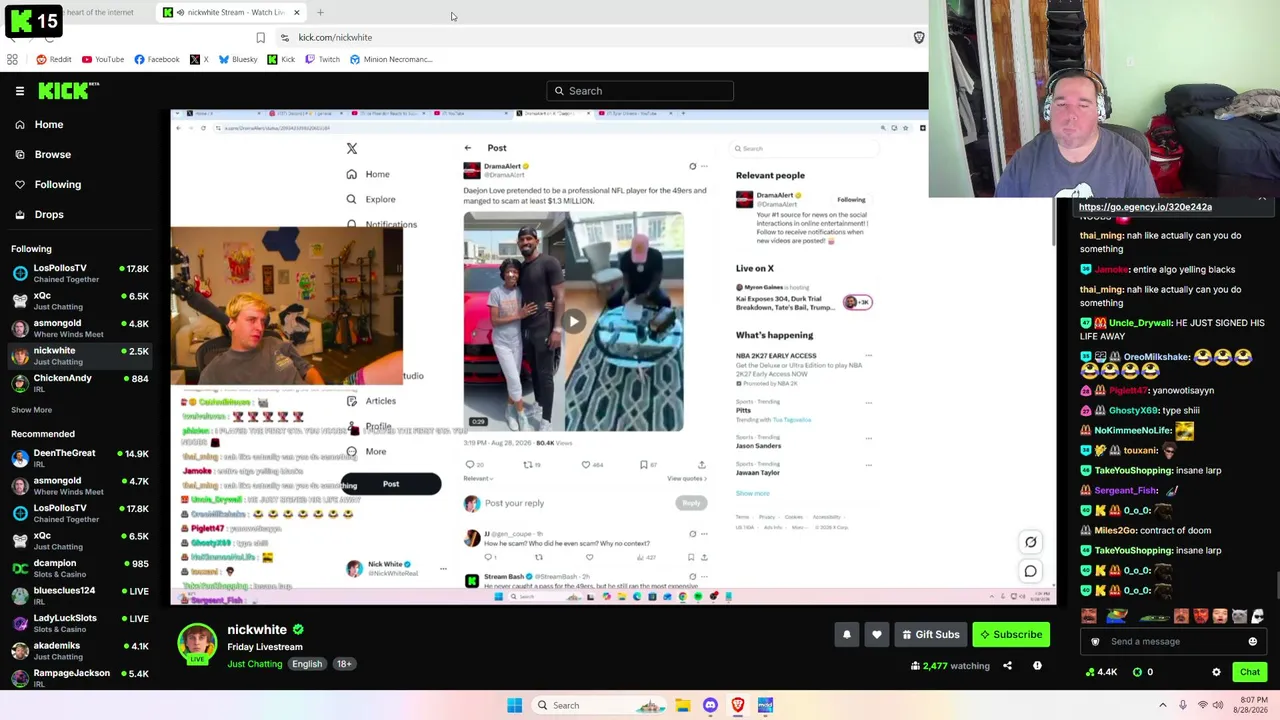Screen dimensions: 1280x720
Task: Close the pinned link banner in chat
Action: point(1262,199)
